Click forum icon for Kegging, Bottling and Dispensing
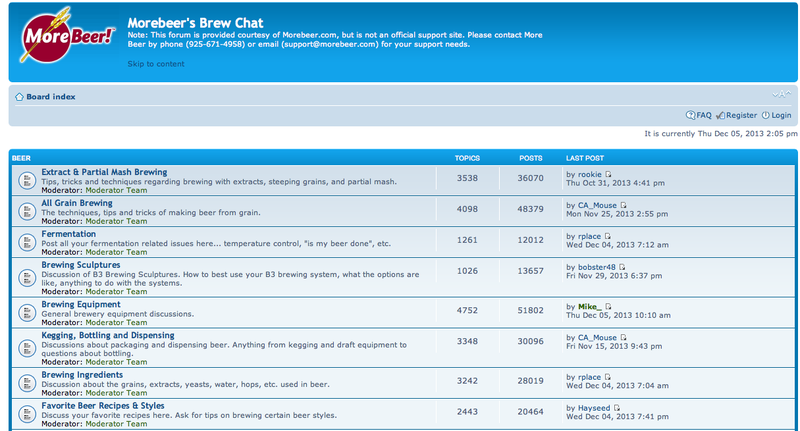The image size is (800, 431). pos(27,348)
